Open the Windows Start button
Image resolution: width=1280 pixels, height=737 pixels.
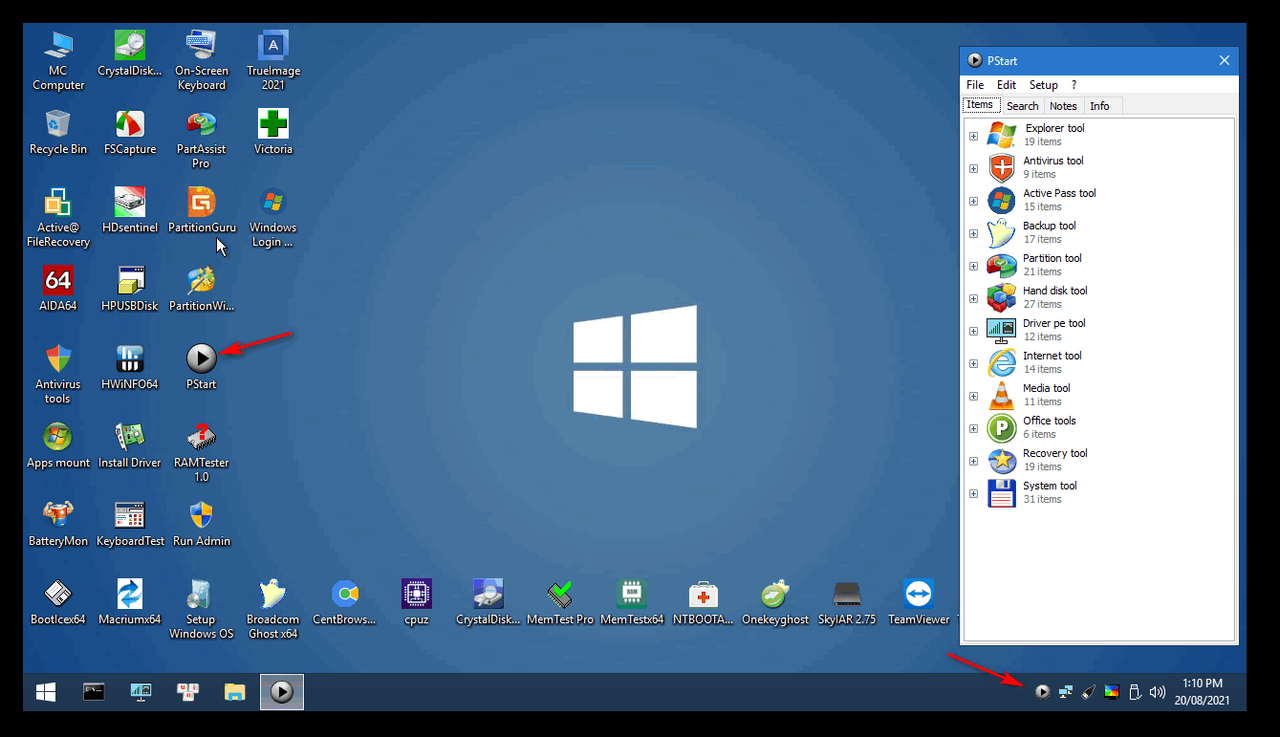click(x=46, y=691)
